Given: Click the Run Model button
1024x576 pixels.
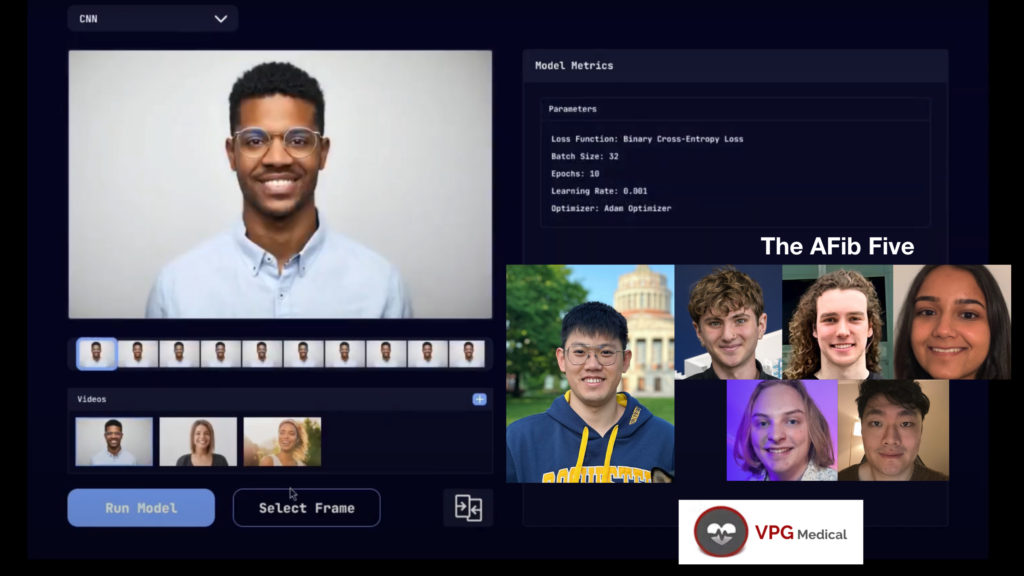Looking at the screenshot, I should [x=140, y=507].
